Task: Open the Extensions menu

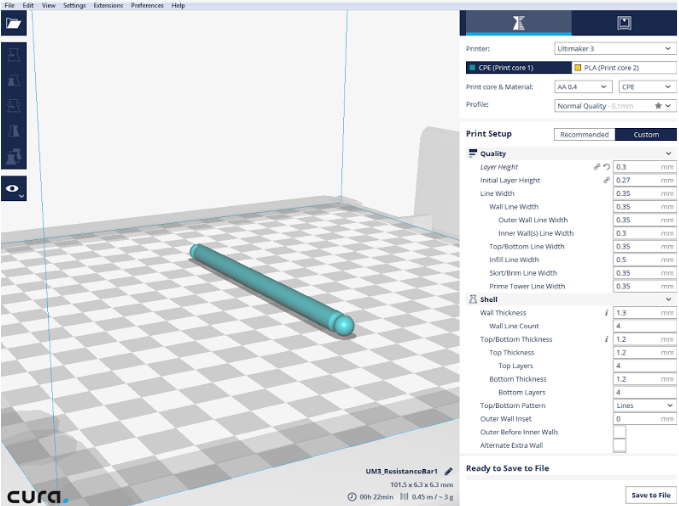Action: pyautogui.click(x=108, y=5)
